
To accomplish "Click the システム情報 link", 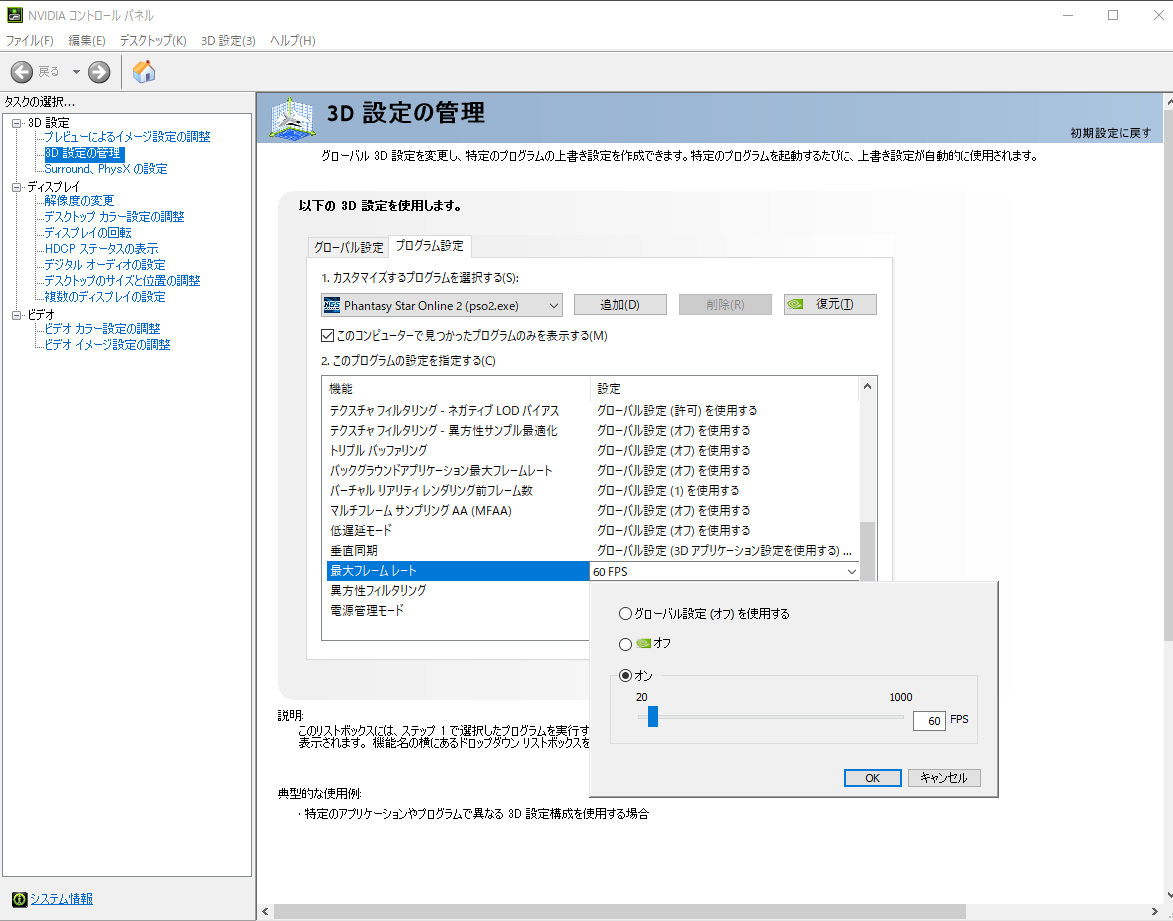I will [61, 899].
